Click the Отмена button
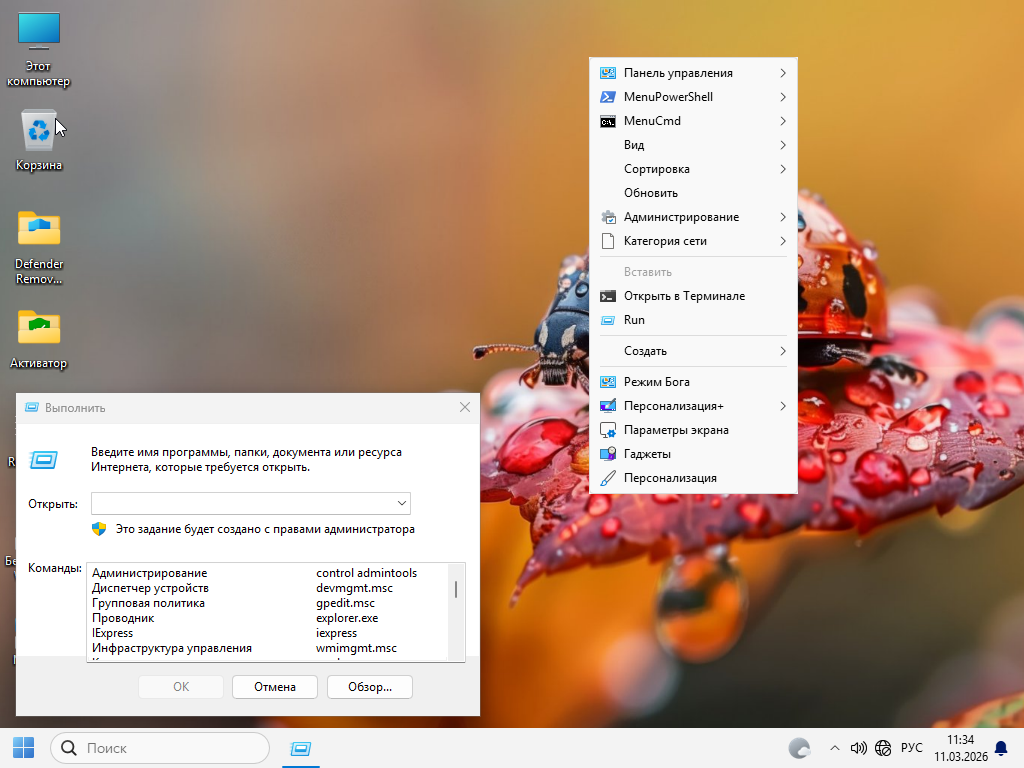 point(274,687)
